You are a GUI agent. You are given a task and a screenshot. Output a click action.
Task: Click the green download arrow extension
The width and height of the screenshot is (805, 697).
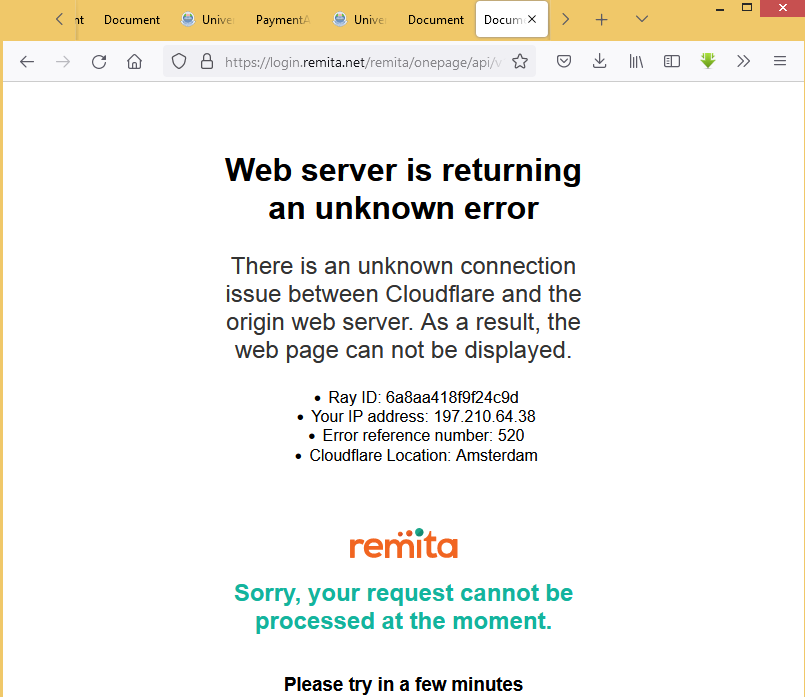708,61
